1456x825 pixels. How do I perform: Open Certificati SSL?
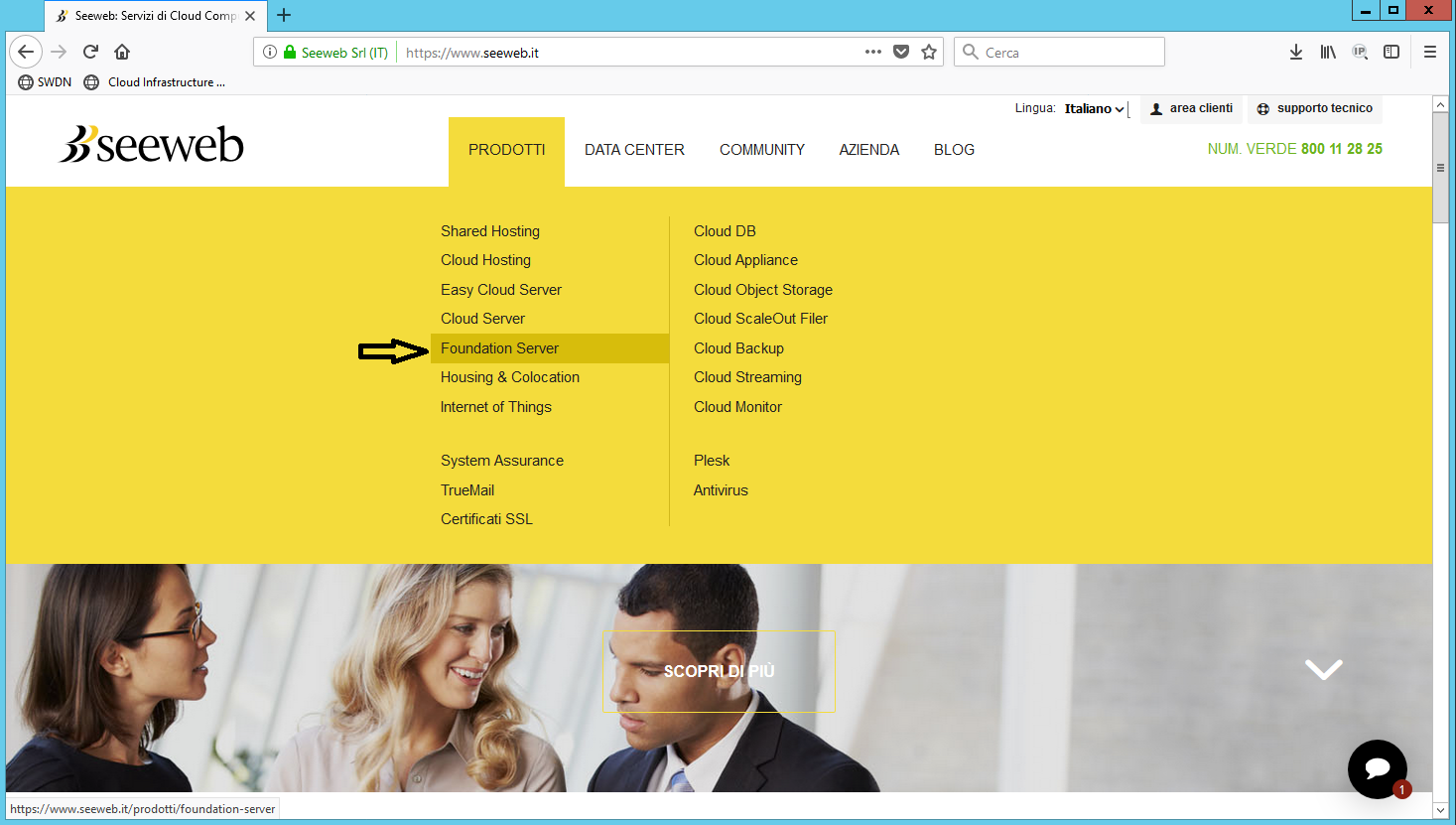pos(486,519)
